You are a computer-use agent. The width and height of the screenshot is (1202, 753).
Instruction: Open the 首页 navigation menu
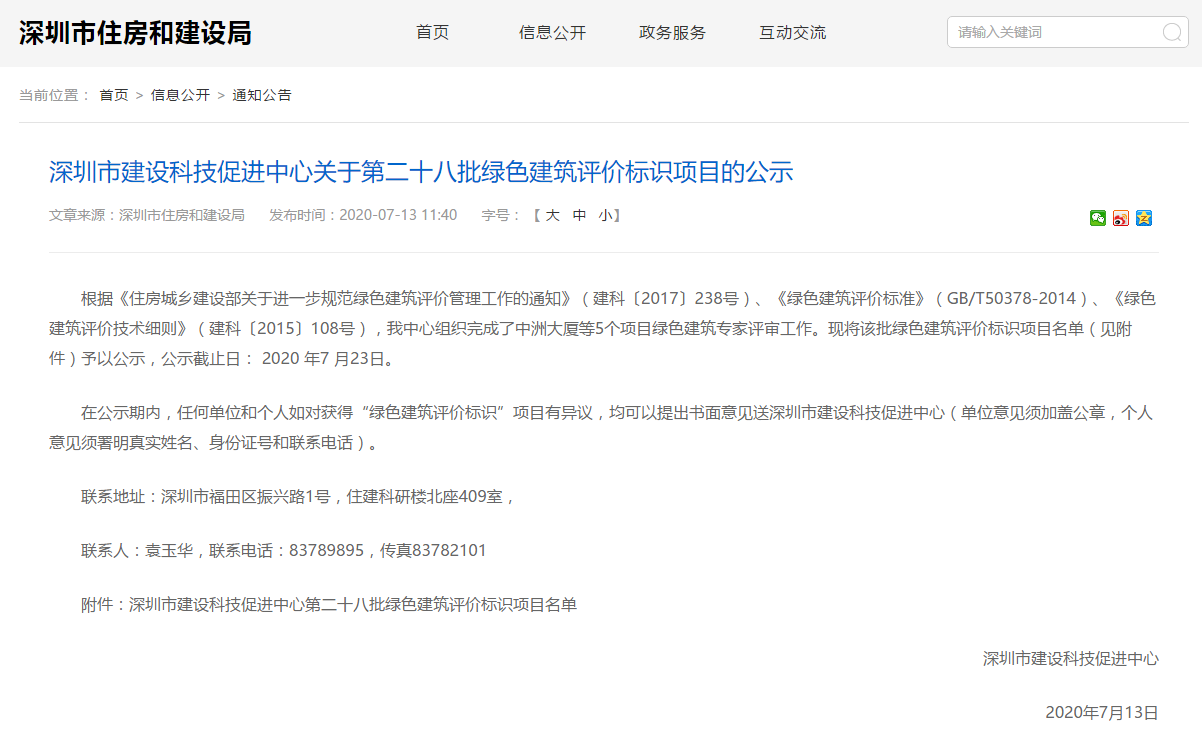(x=433, y=32)
